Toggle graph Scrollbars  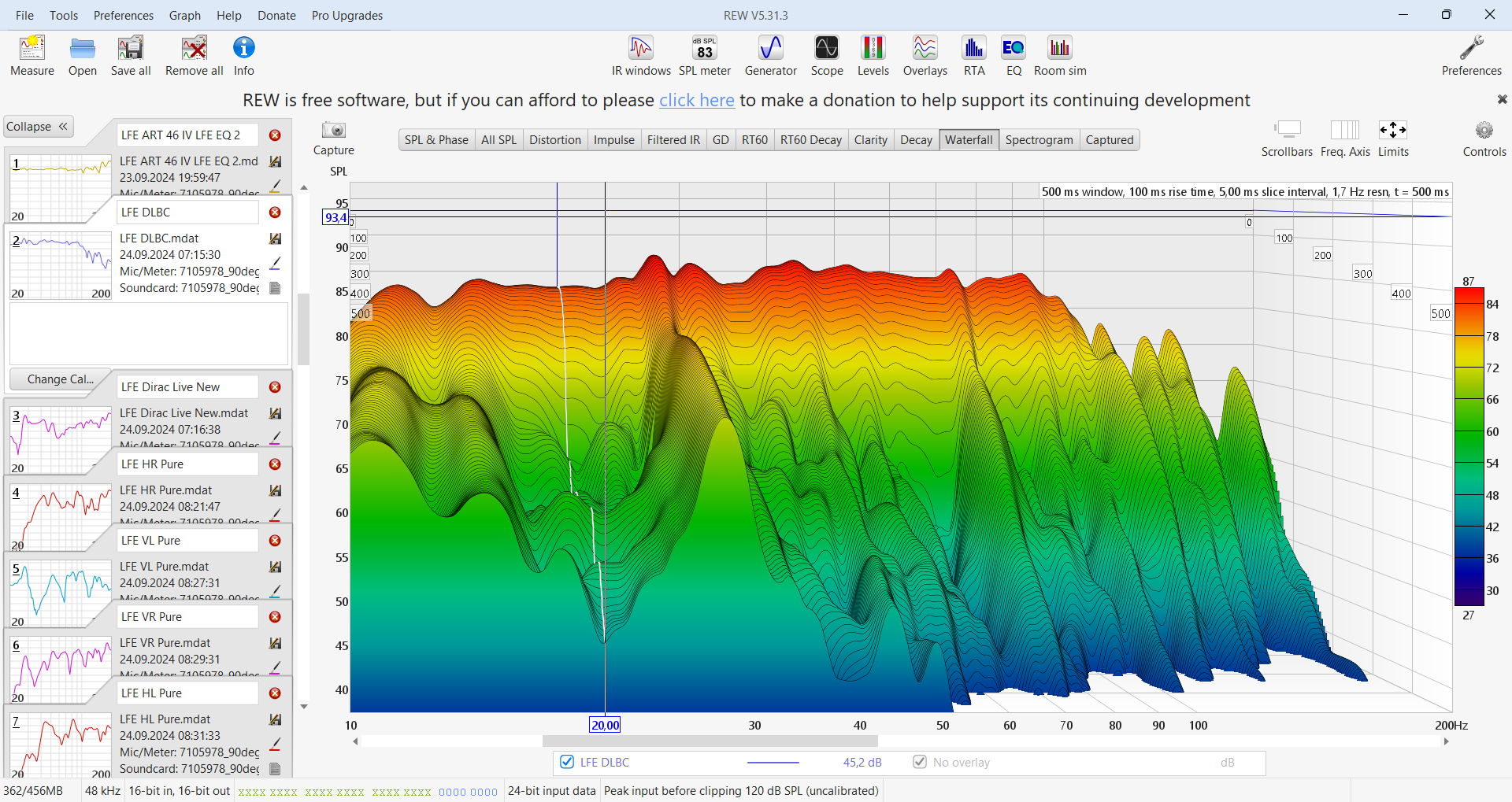[1287, 139]
